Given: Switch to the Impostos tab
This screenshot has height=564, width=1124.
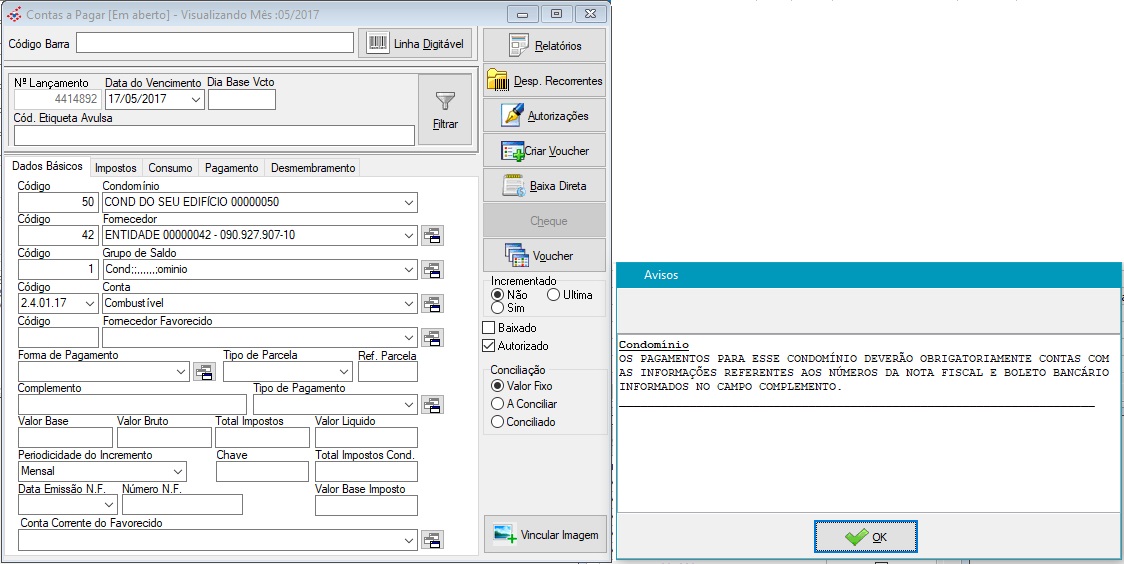Looking at the screenshot, I should (116, 168).
